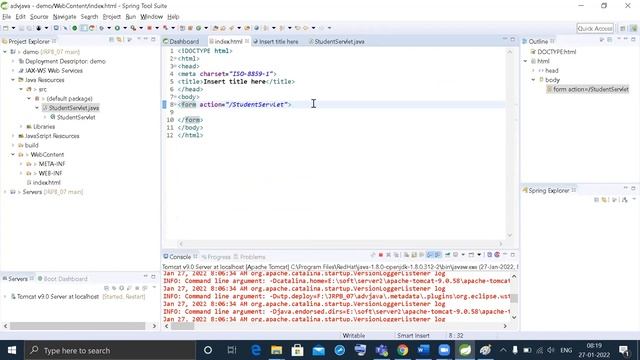Minimize the Outline panel
The image size is (640, 360).
click(x=626, y=39)
